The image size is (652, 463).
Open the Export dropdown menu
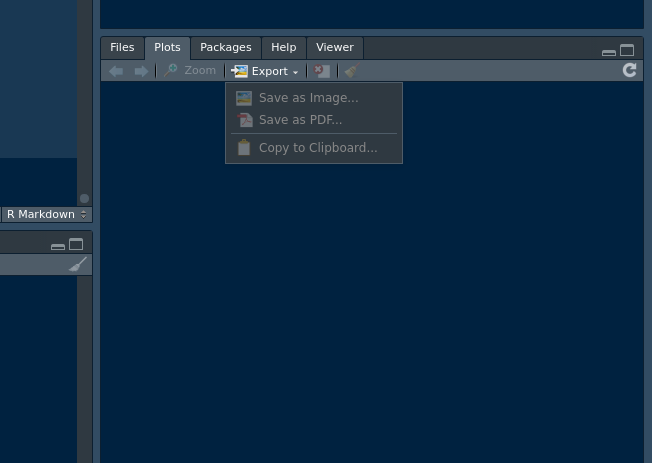click(x=265, y=71)
